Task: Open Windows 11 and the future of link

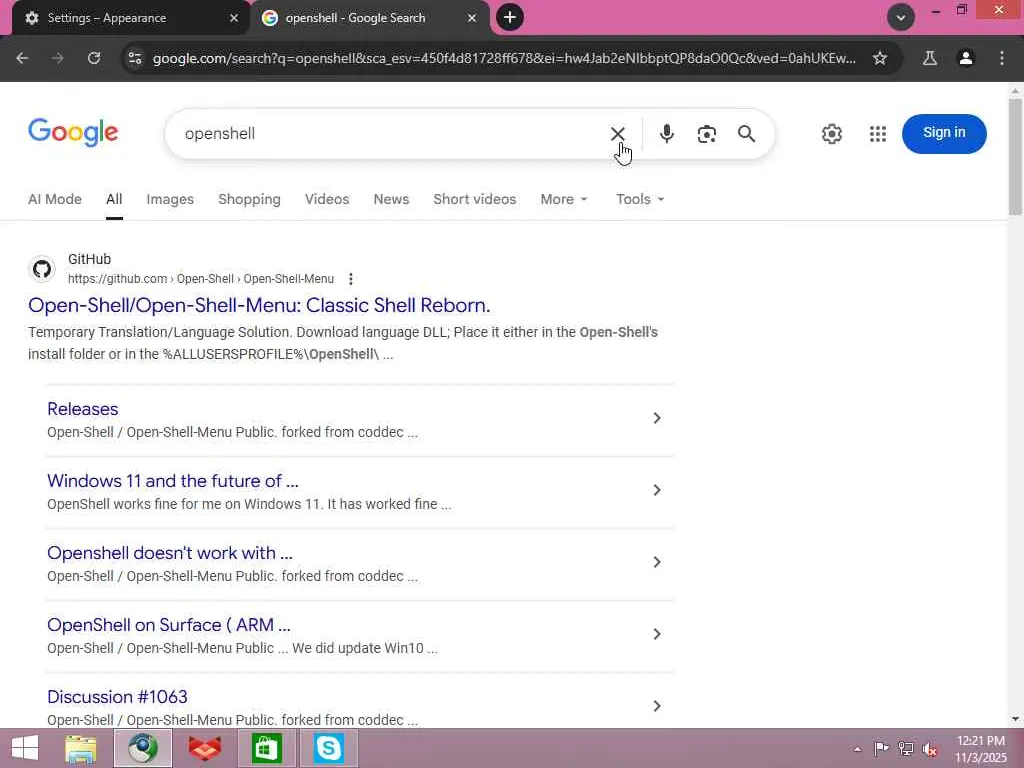Action: [172, 481]
